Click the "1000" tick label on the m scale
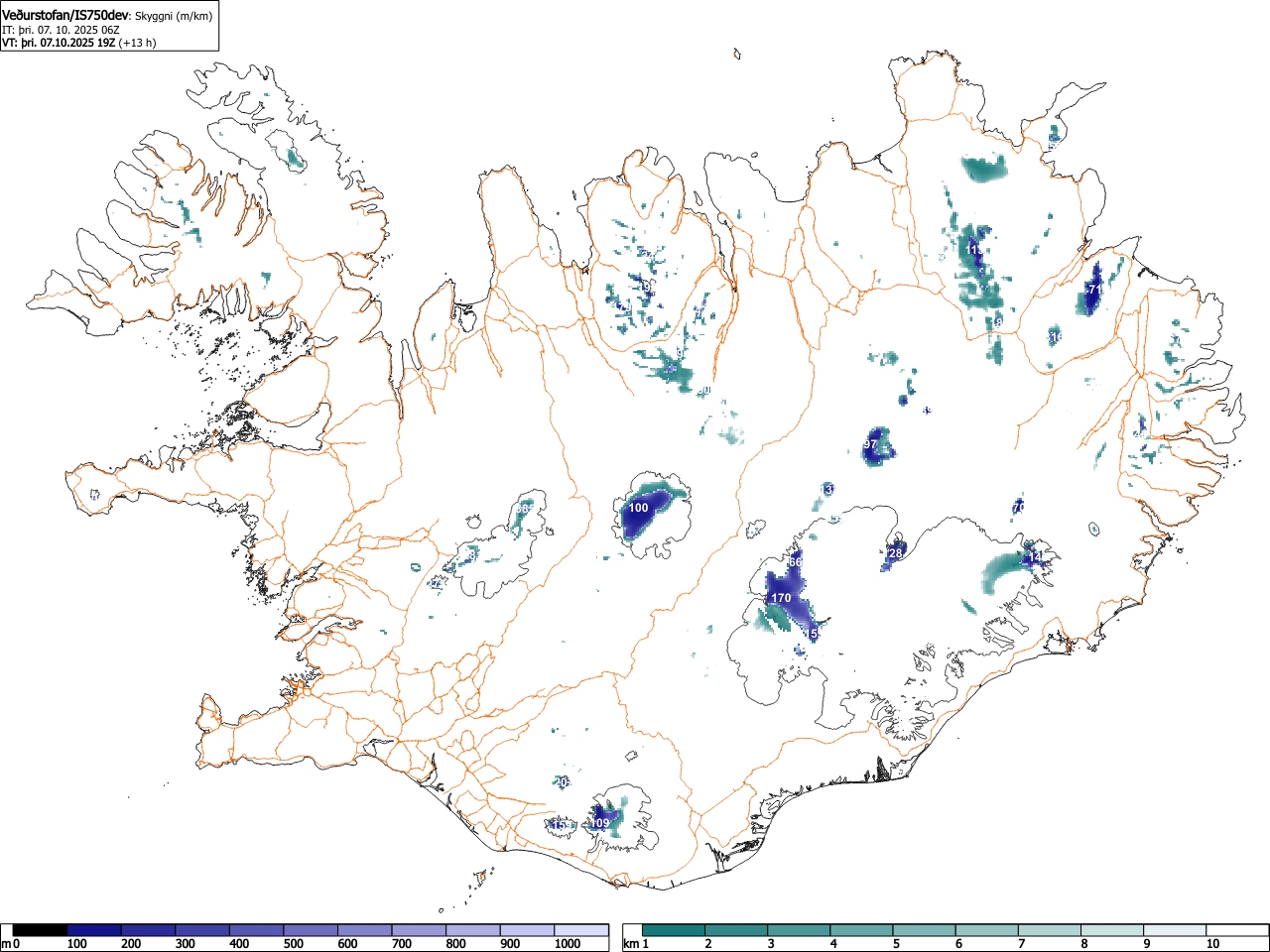This screenshot has width=1270, height=952. pyautogui.click(x=567, y=944)
